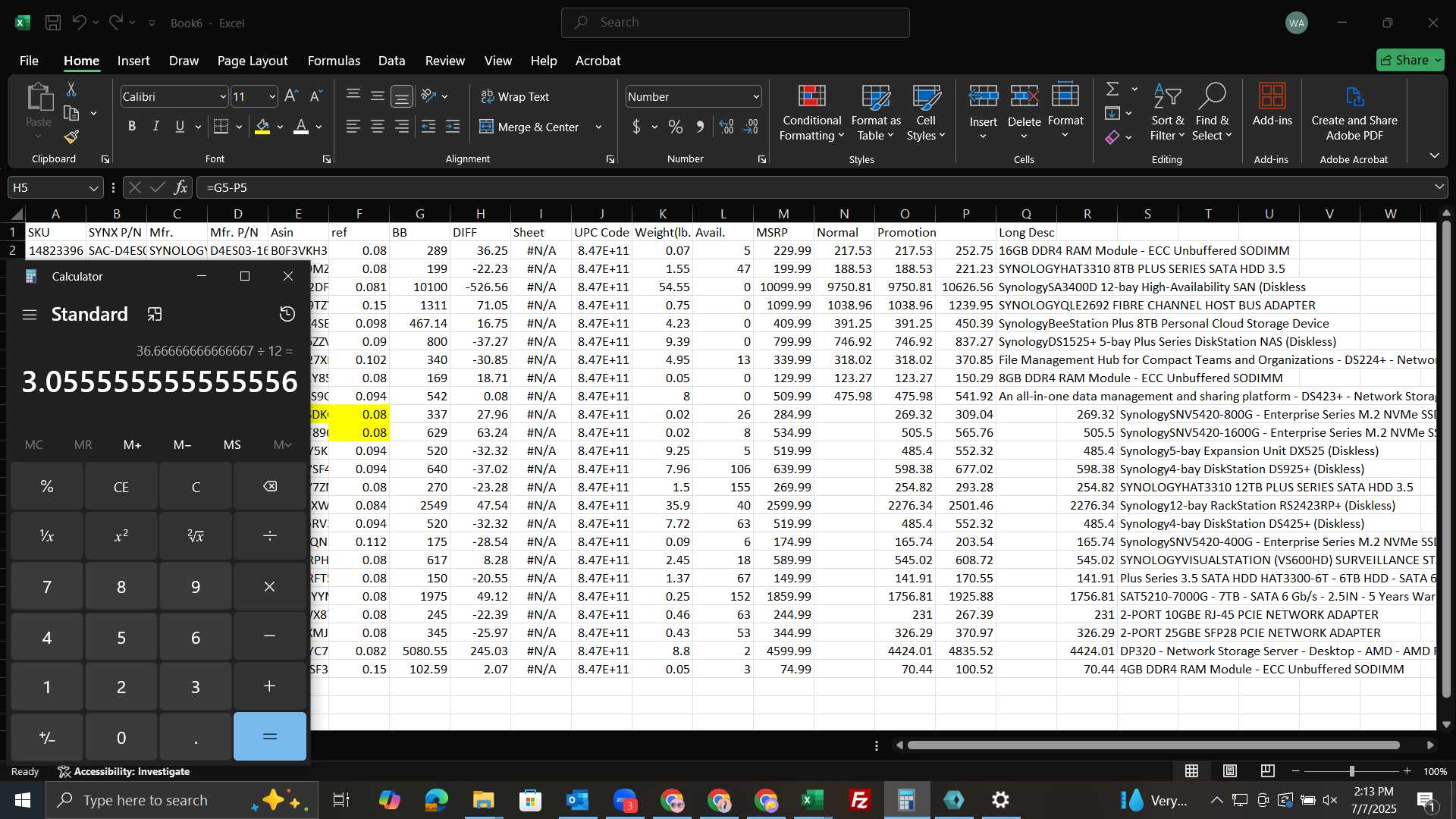Click the Borders grid icon
The width and height of the screenshot is (1456, 819).
click(x=221, y=127)
